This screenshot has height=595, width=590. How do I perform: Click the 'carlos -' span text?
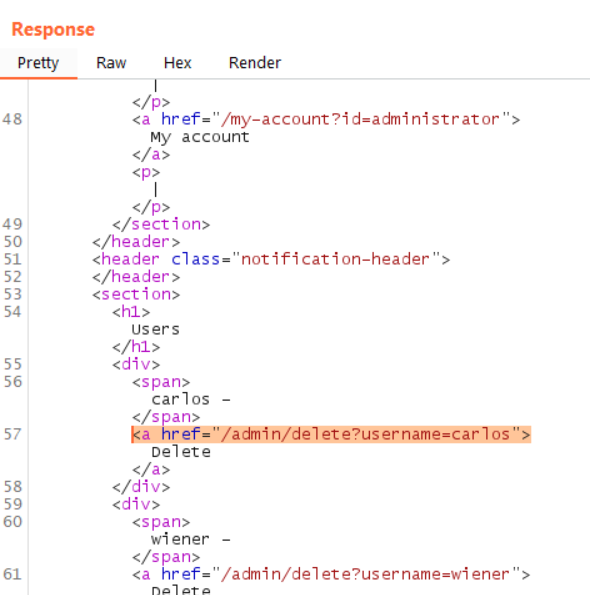[x=191, y=400]
